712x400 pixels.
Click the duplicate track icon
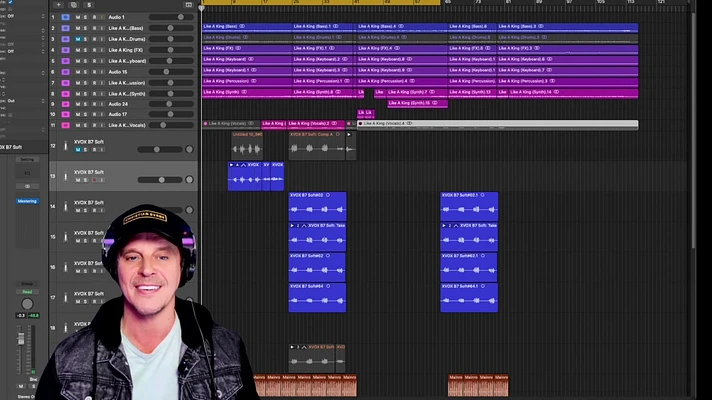click(x=73, y=4)
